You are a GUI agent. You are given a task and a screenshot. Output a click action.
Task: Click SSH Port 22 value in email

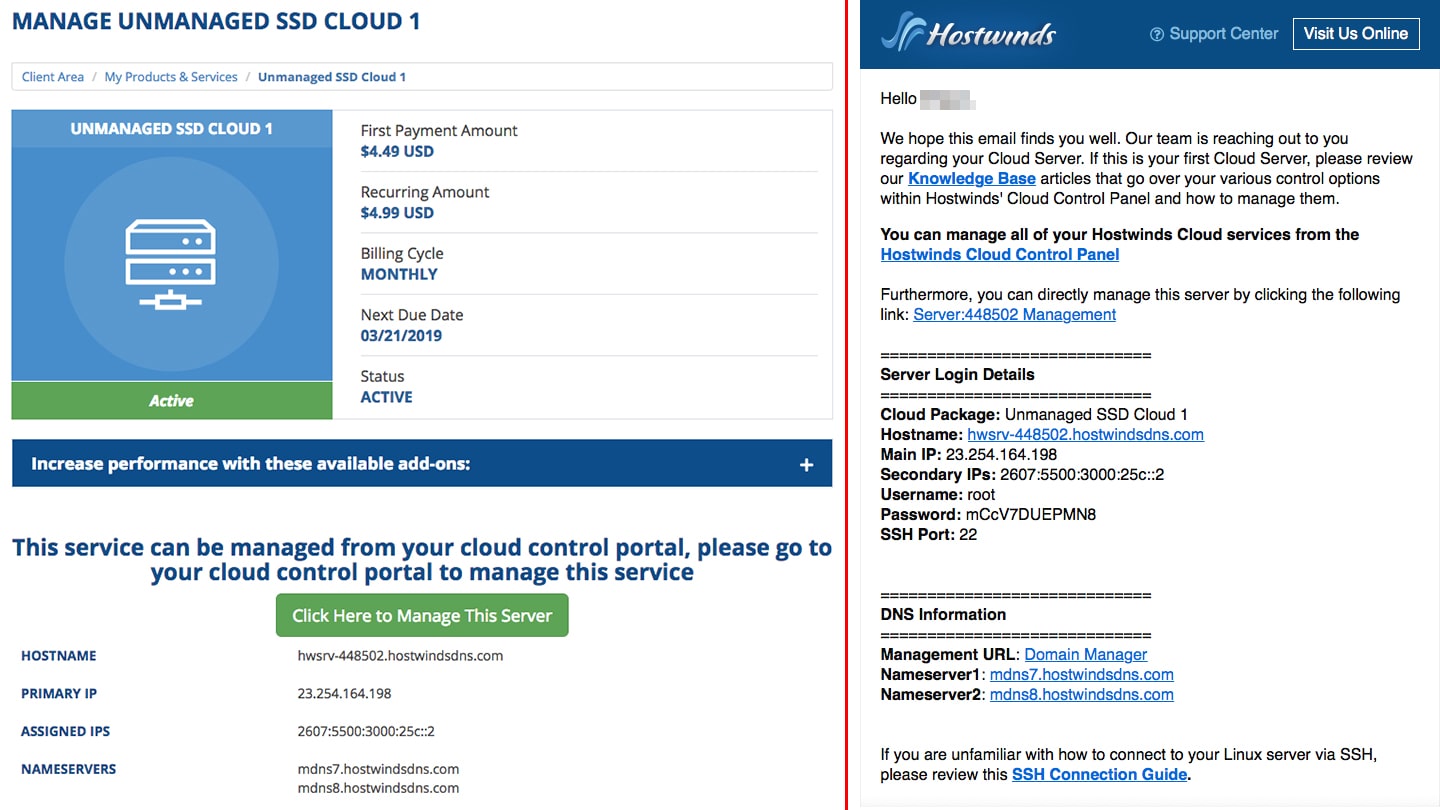967,535
